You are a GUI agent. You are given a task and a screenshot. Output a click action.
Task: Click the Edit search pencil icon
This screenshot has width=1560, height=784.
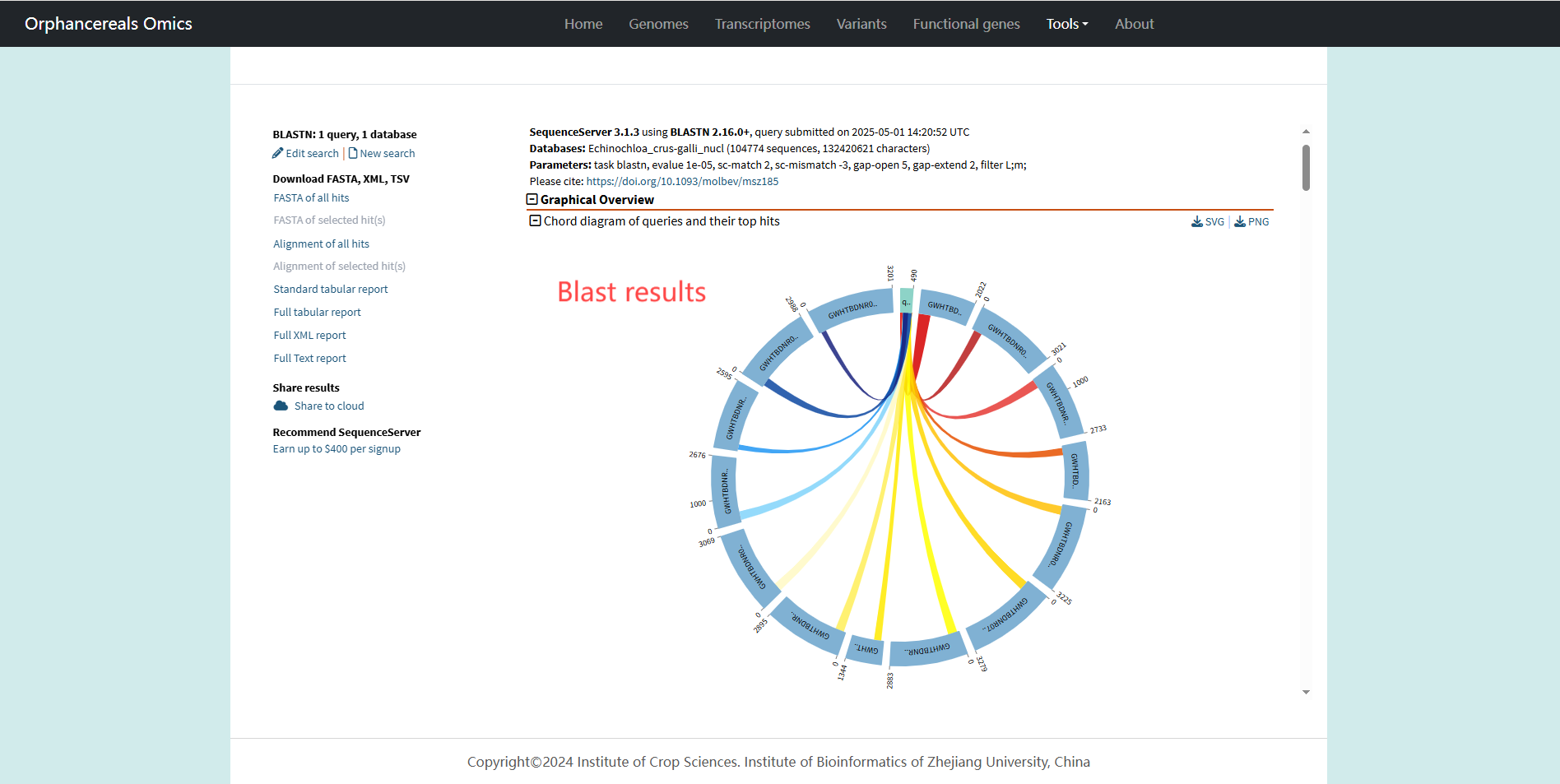coord(278,153)
